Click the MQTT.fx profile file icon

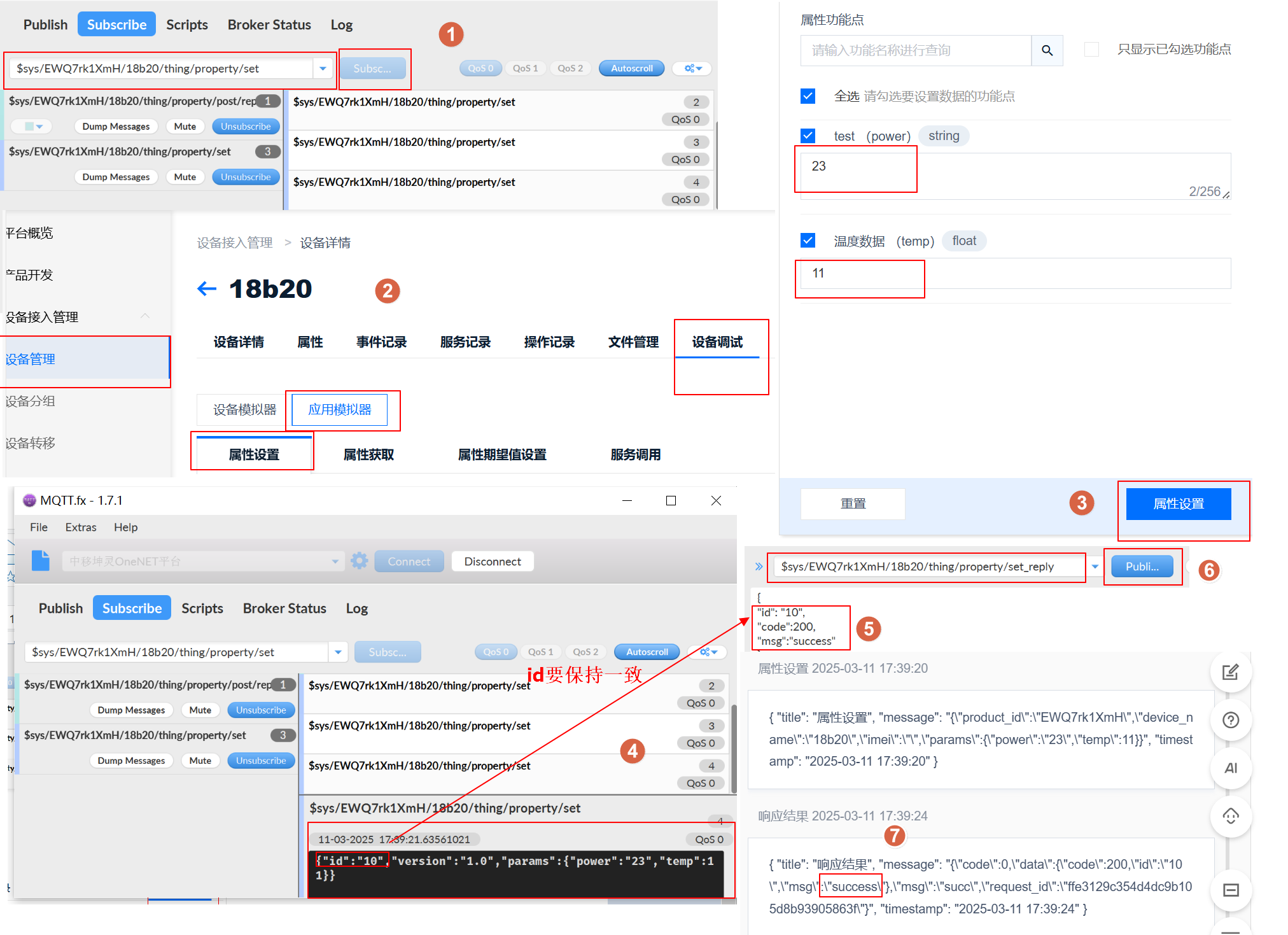(x=41, y=561)
